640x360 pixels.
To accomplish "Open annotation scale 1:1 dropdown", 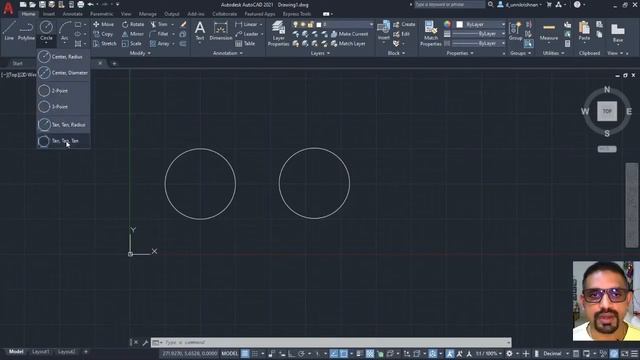I will point(488,353).
